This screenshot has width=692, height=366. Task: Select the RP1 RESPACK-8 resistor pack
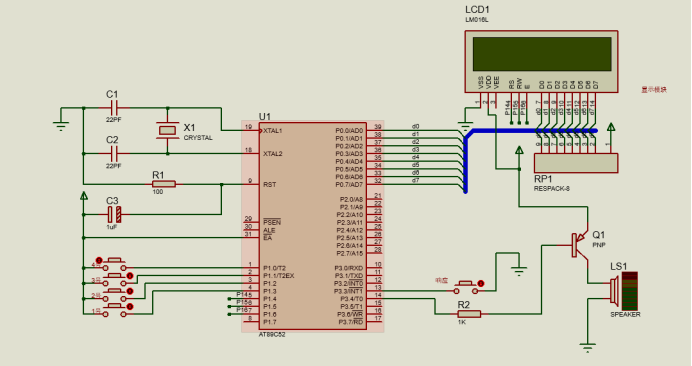[x=576, y=163]
